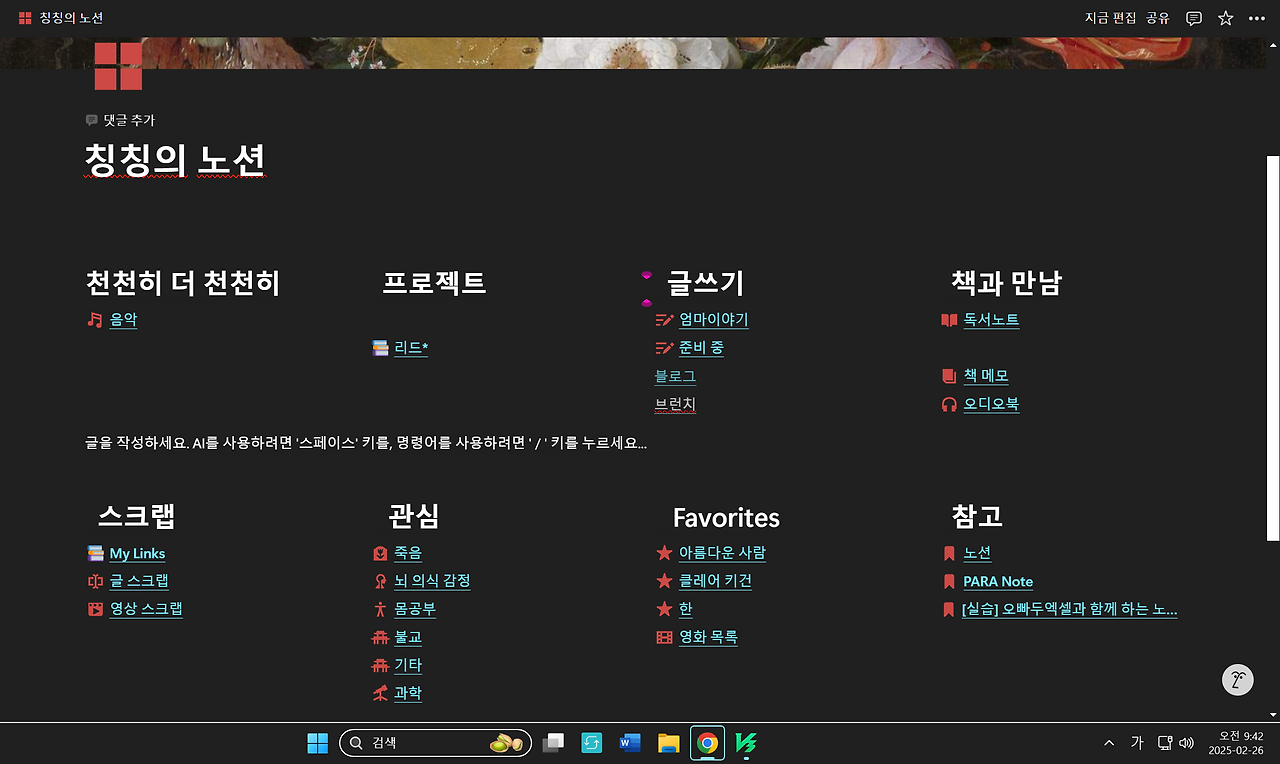Expand hidden icons in the system tray
Image resolution: width=1280 pixels, height=764 pixels.
tap(1108, 743)
